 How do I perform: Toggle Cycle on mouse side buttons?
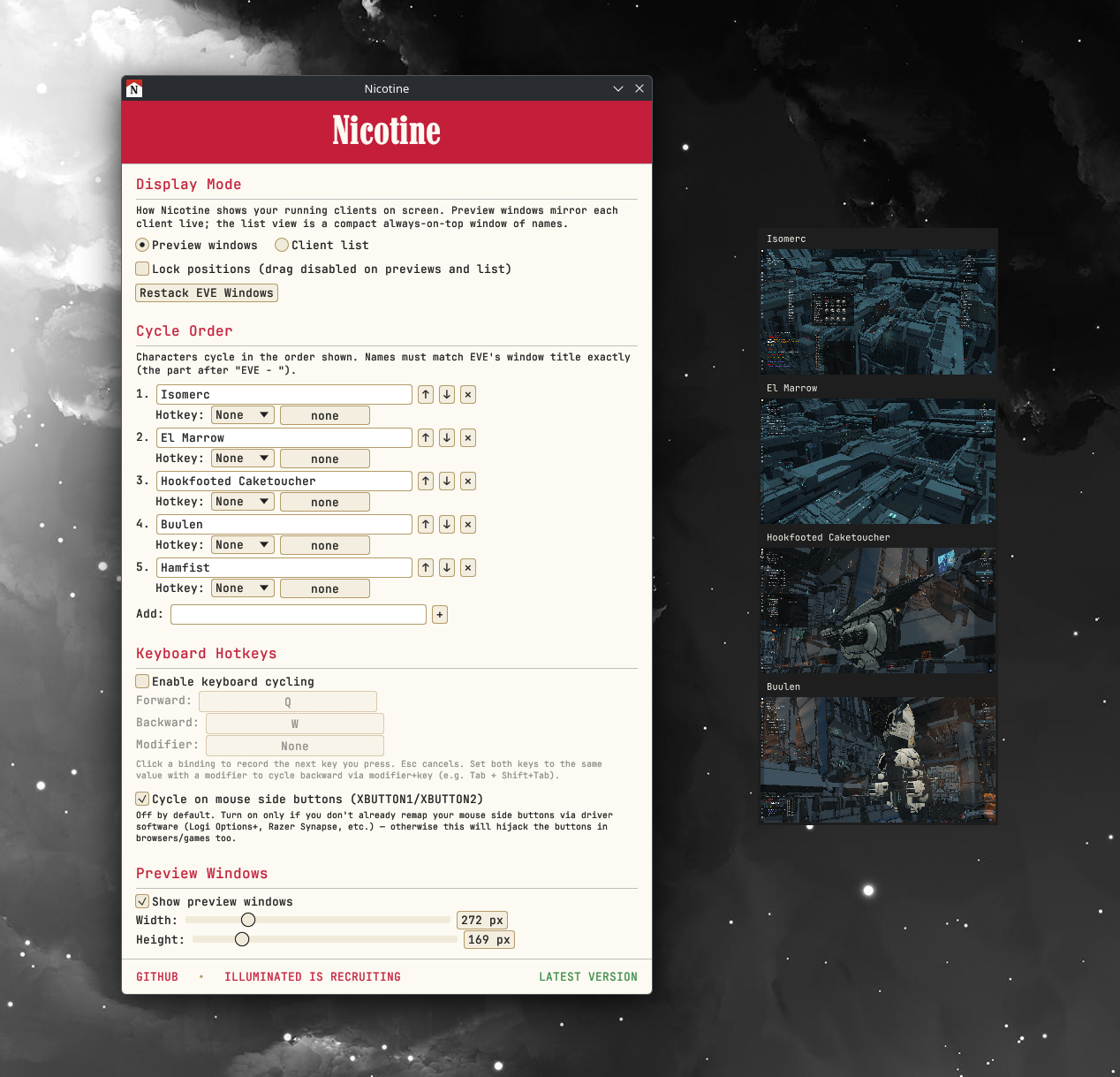142,799
